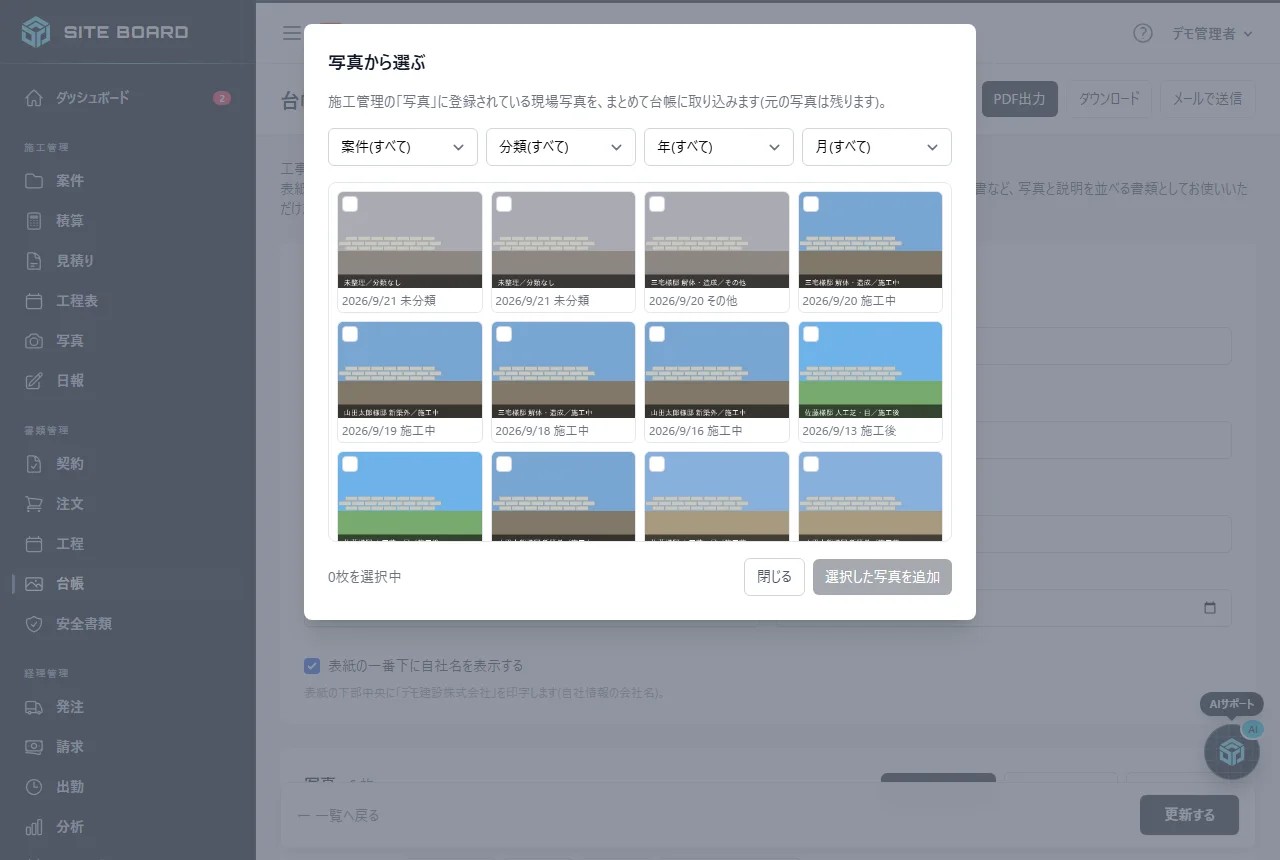
Task: Click the 安全書類 shield icon
Action: [34, 624]
